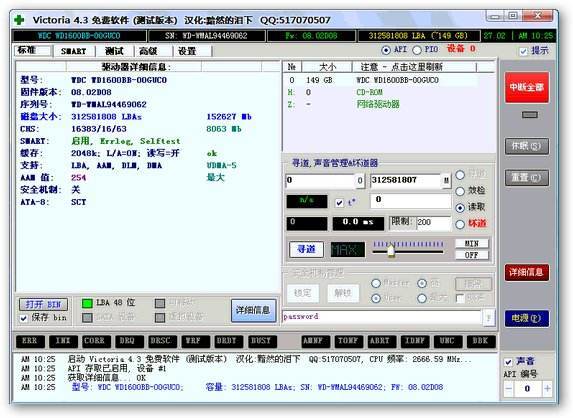Select the Z: 网络驱动器 row
This screenshot has height=418, width=573.
point(380,104)
